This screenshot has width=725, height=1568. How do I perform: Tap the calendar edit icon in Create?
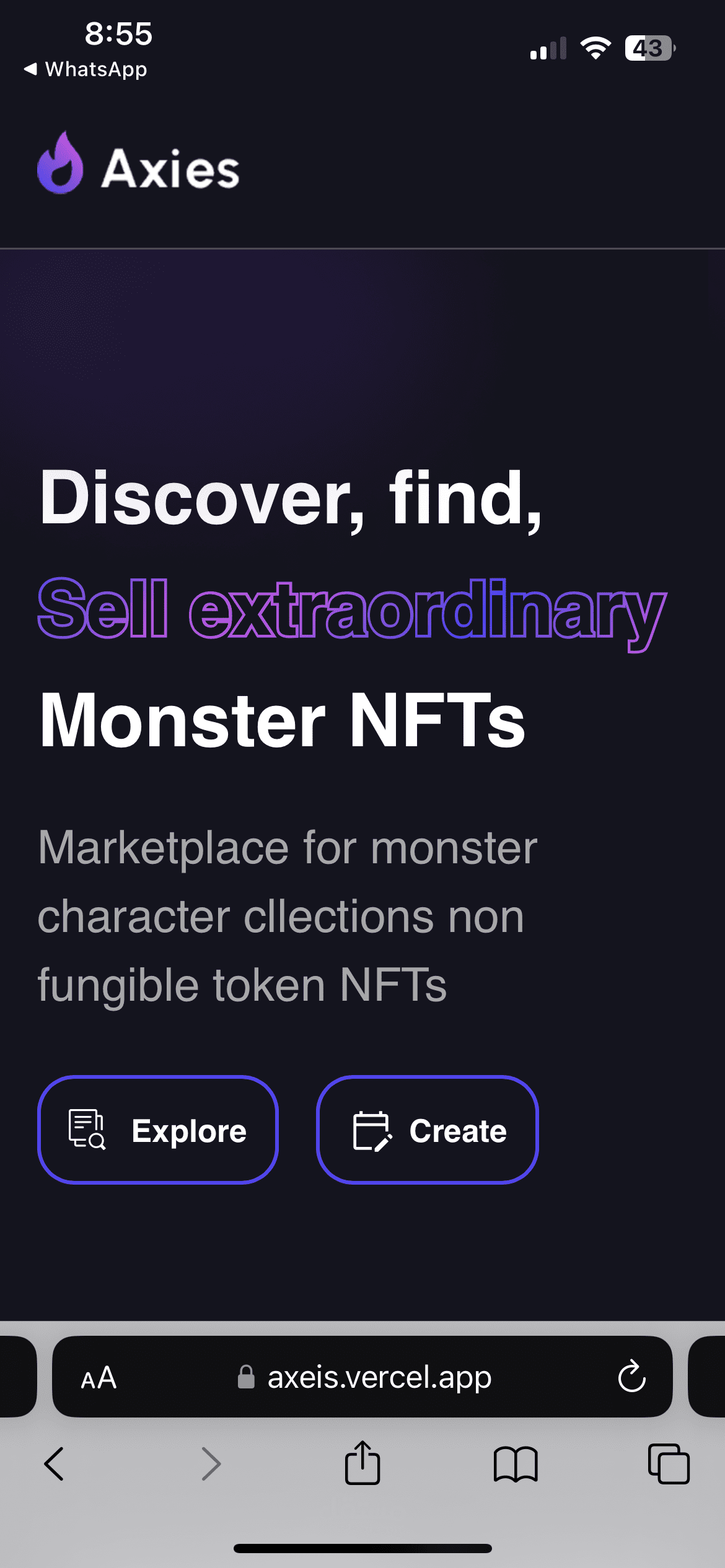[x=372, y=1131]
